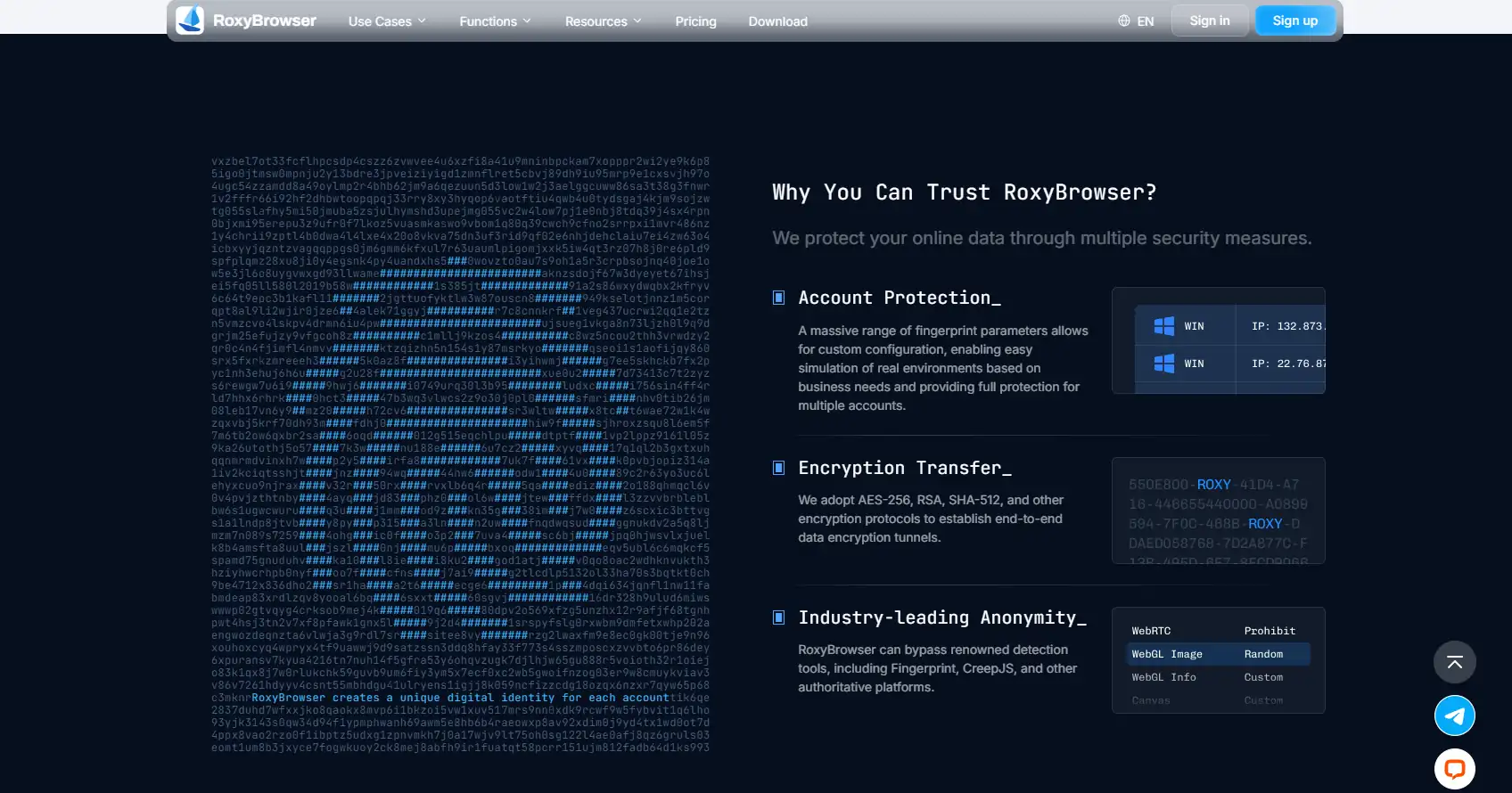Viewport: 1512px width, 793px height.
Task: Select the highlighted WebGL Image row
Action: 1219,654
